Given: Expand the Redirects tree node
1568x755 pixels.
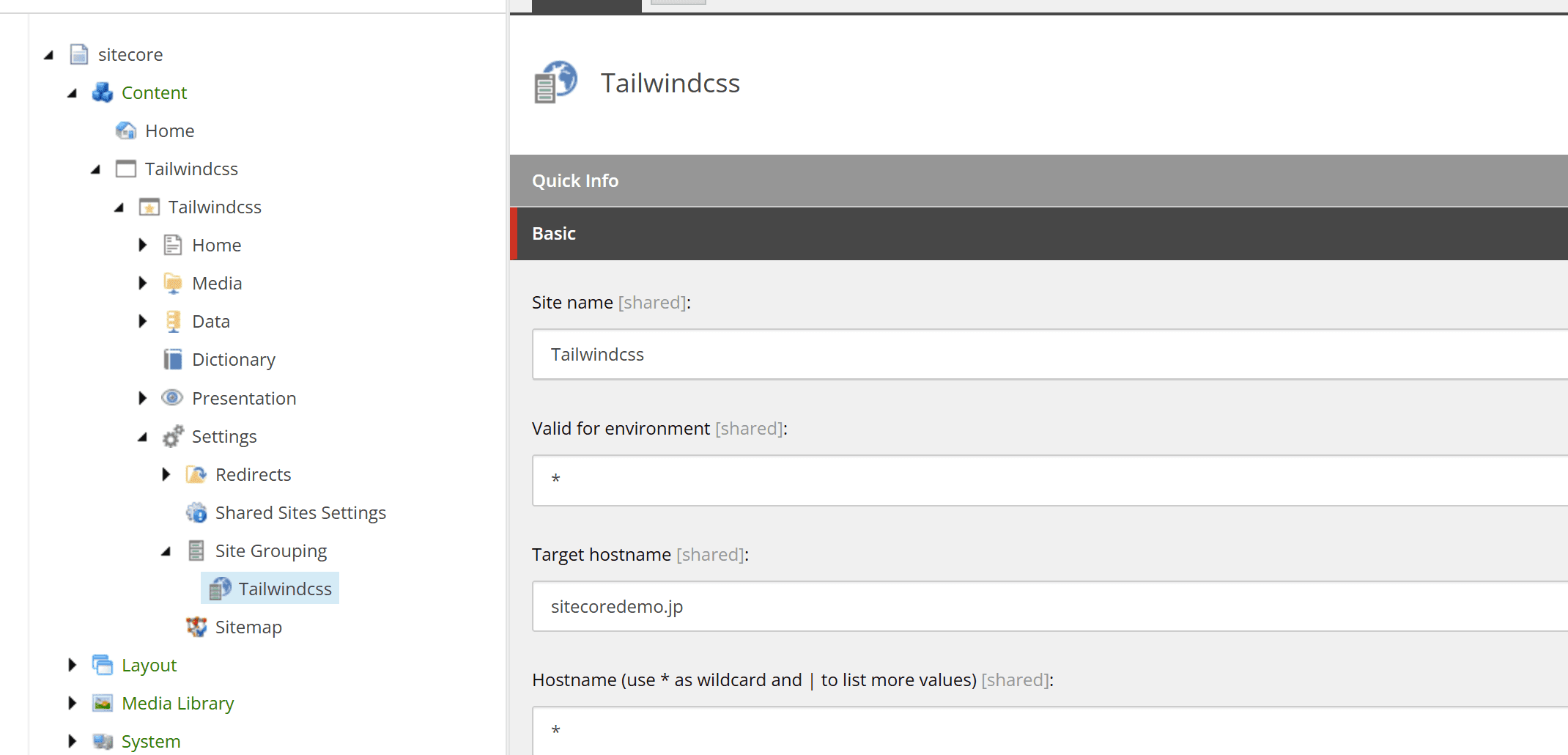Looking at the screenshot, I should (166, 475).
